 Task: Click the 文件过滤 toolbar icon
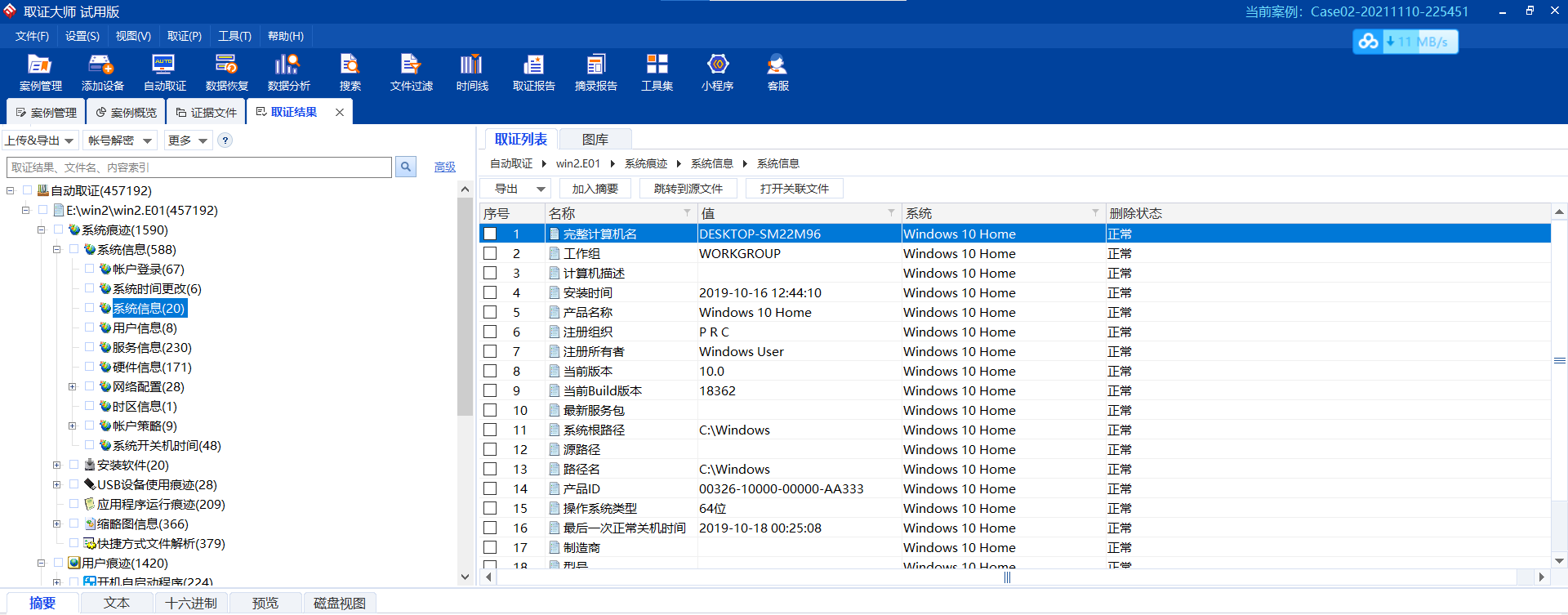coord(411,73)
